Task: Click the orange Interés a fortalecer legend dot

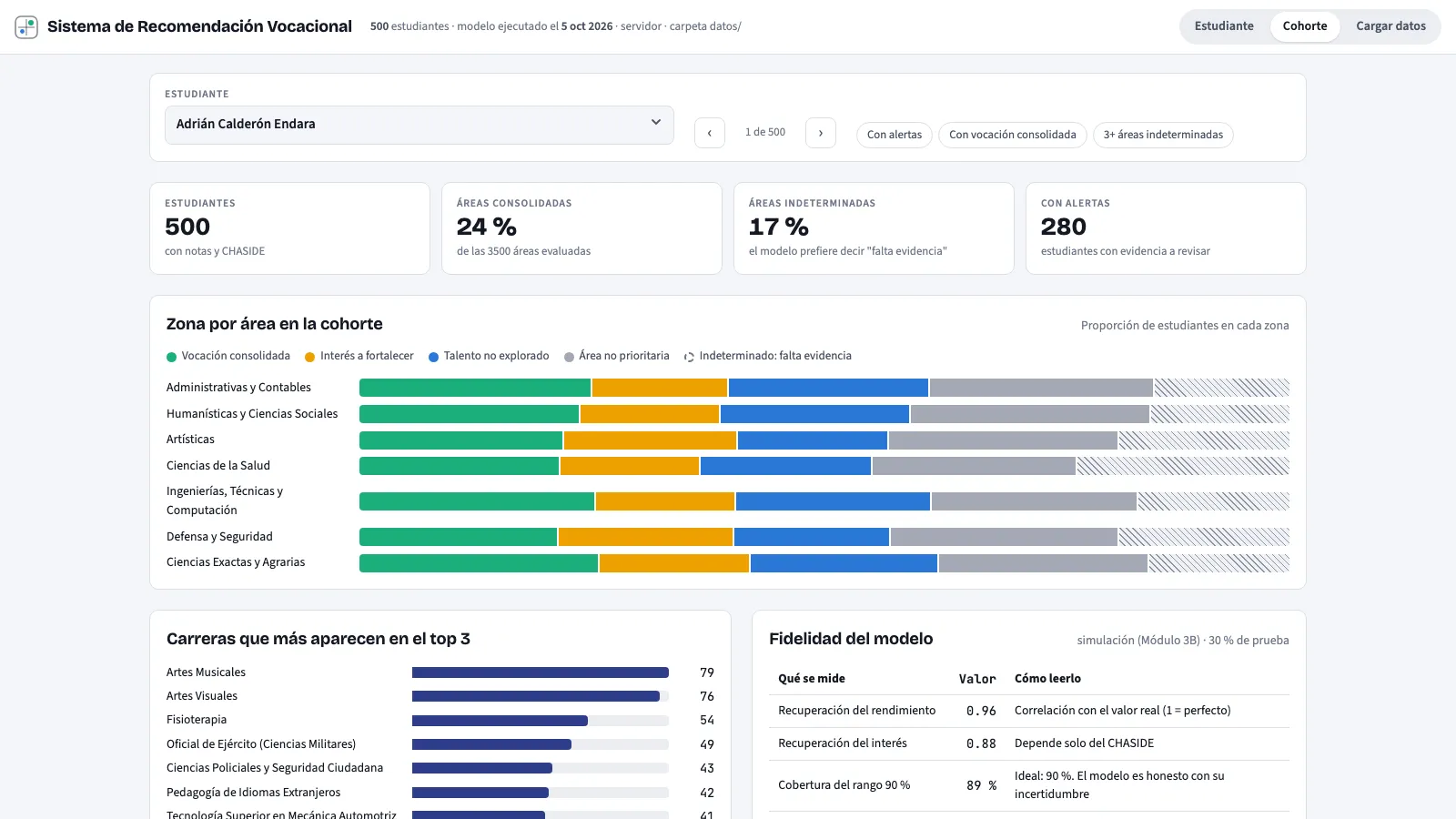Action: point(310,357)
